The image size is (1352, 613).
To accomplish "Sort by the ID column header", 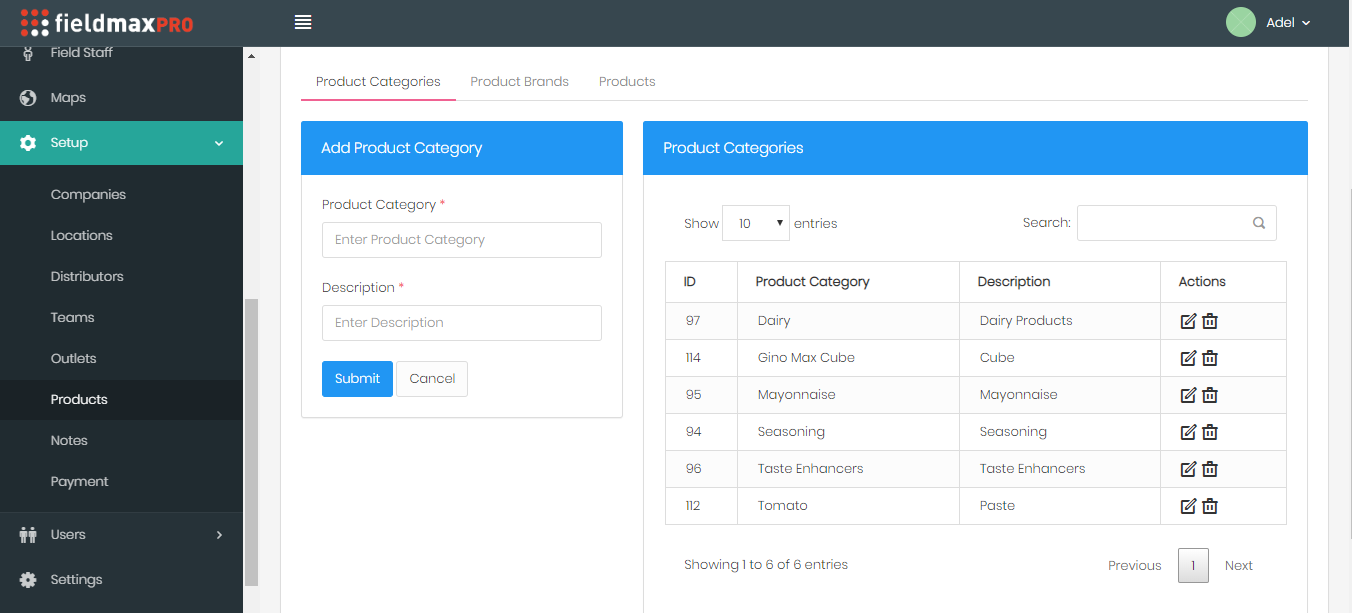I will coord(701,282).
